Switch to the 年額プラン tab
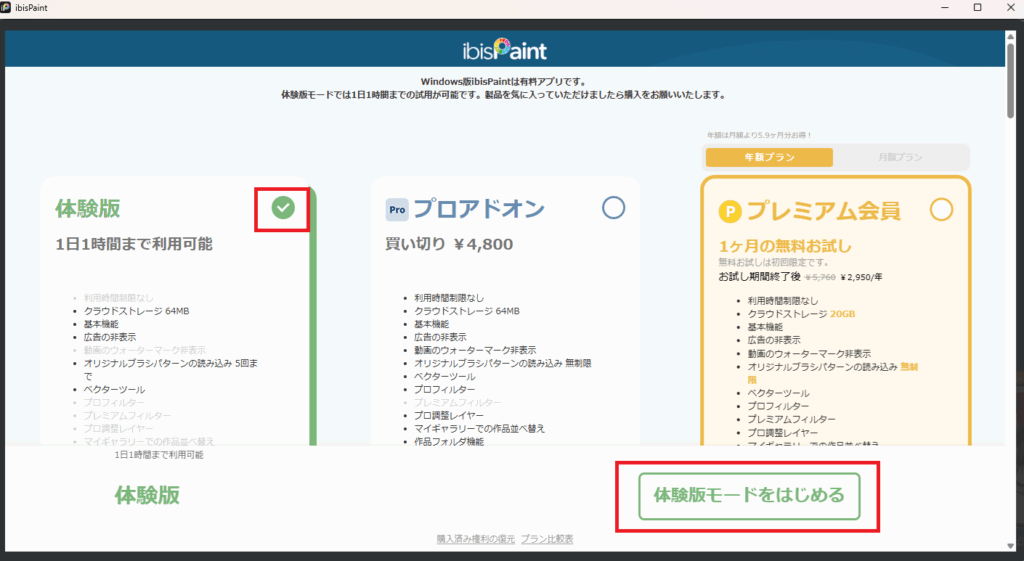 (769, 157)
